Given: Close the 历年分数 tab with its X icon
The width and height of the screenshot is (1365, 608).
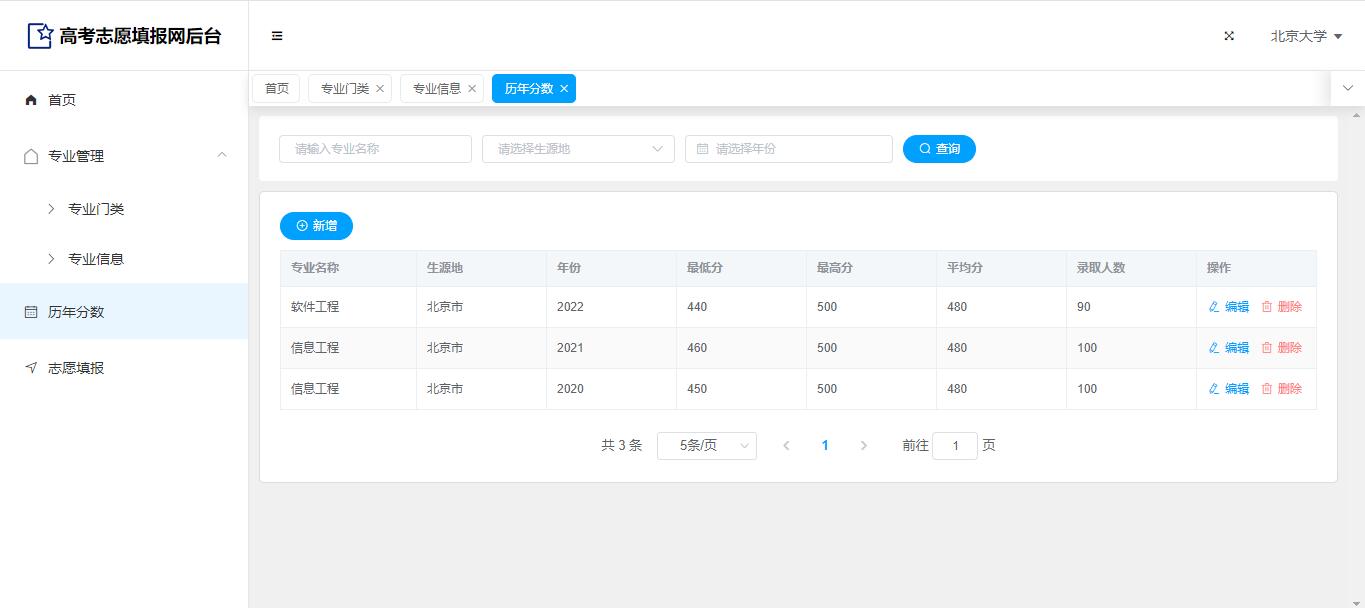Looking at the screenshot, I should [x=564, y=89].
